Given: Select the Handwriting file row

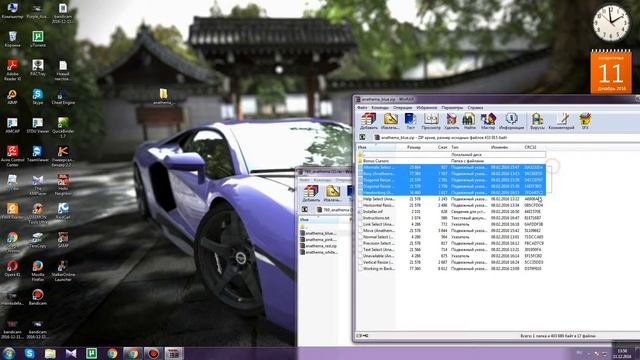Looking at the screenshot, I should [x=451, y=192].
